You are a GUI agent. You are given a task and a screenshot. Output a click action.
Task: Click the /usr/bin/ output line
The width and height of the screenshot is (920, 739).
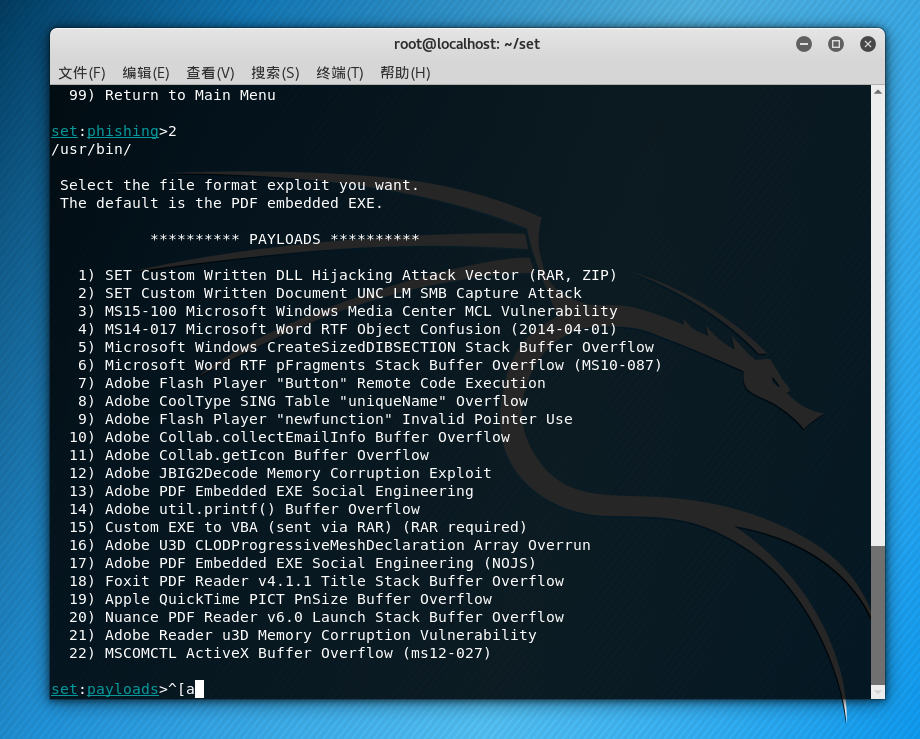click(x=91, y=149)
